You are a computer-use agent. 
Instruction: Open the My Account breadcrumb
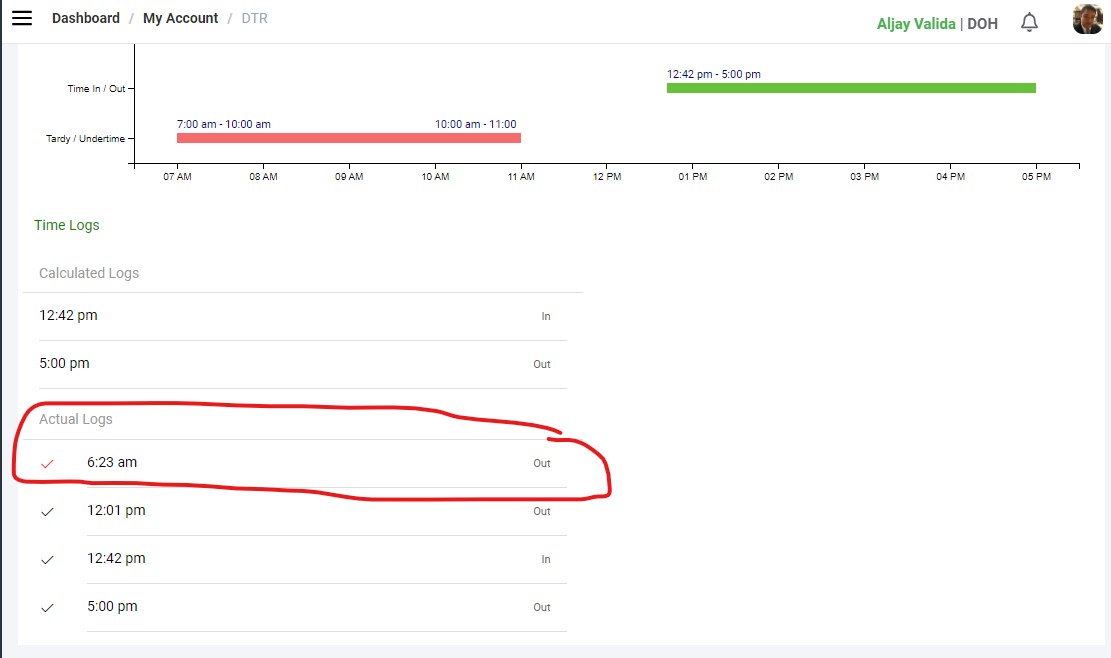[180, 19]
